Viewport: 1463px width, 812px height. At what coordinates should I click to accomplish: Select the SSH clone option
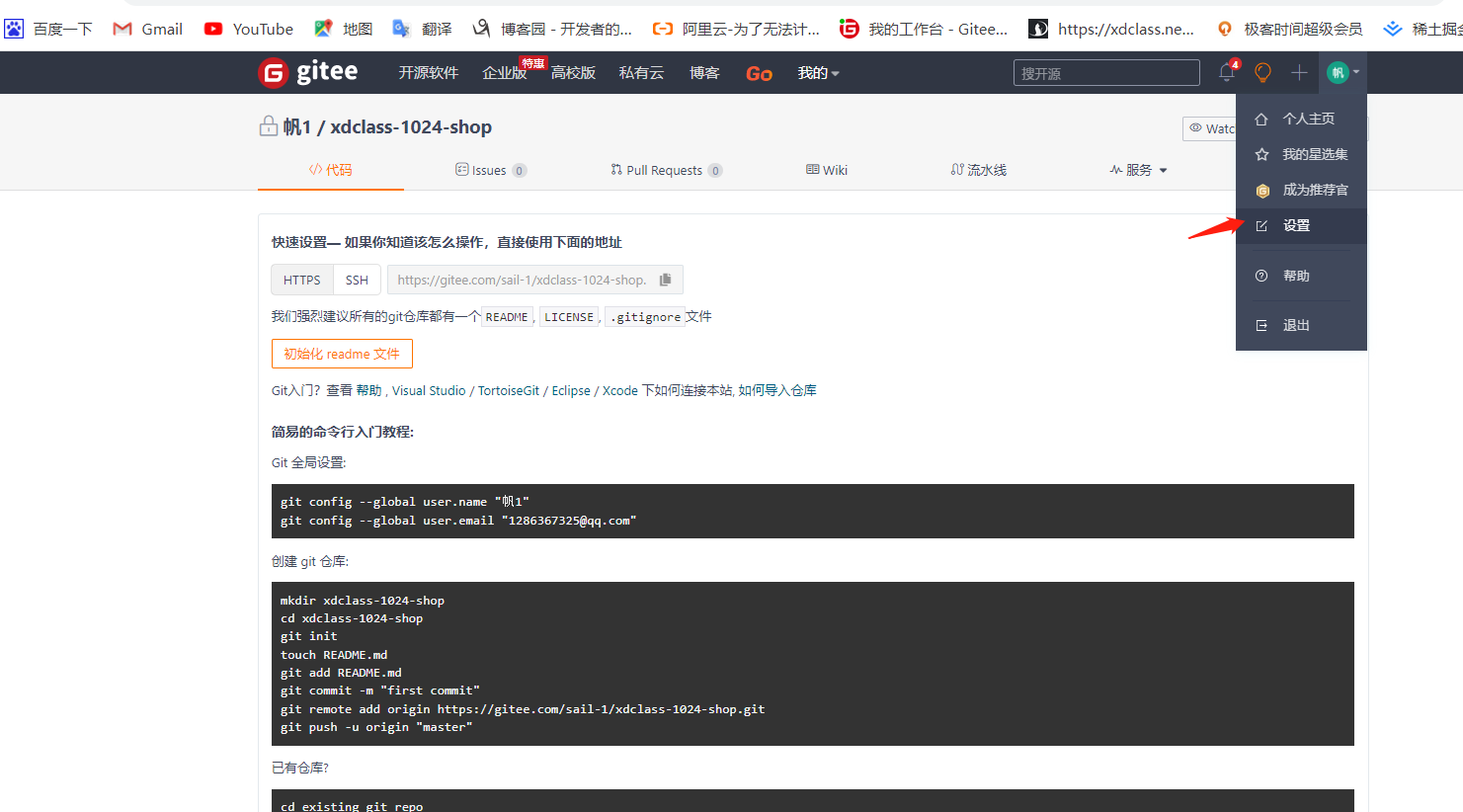click(x=357, y=280)
